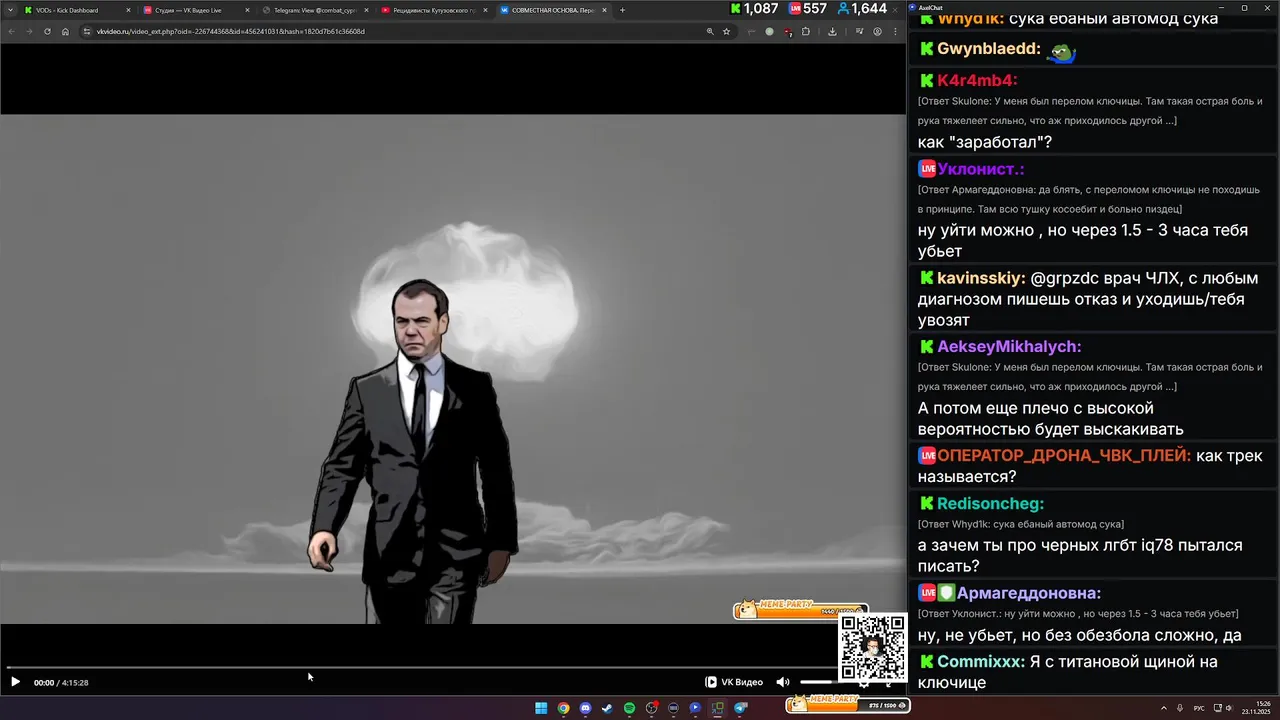Play the VK video
The image size is (1280, 720).
(15, 682)
